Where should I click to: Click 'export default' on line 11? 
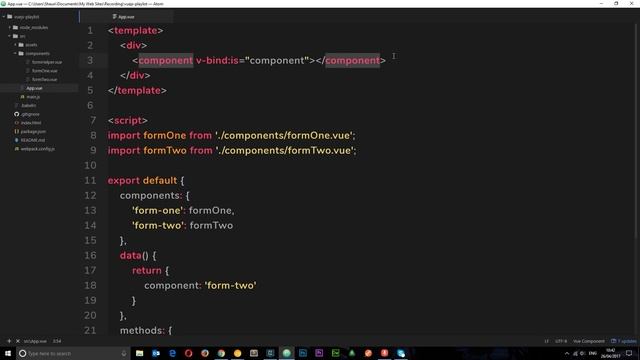pyautogui.click(x=142, y=180)
